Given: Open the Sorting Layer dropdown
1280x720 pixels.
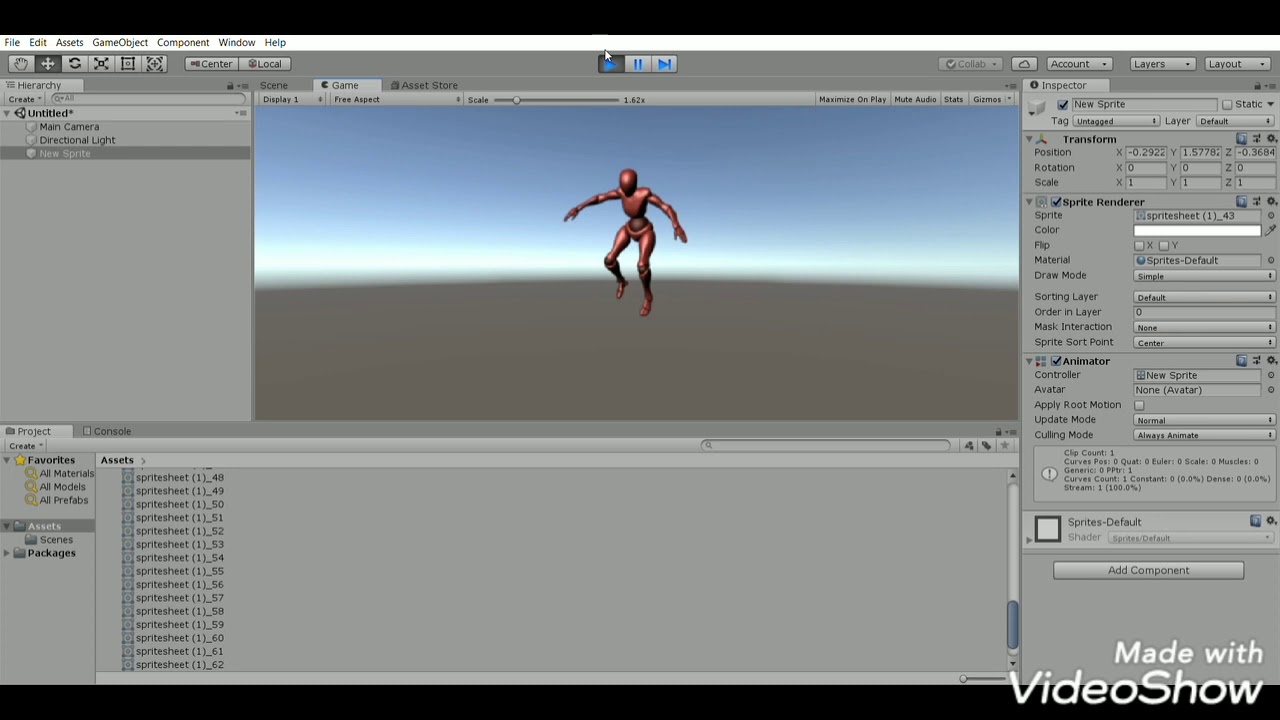Looking at the screenshot, I should click(1204, 297).
